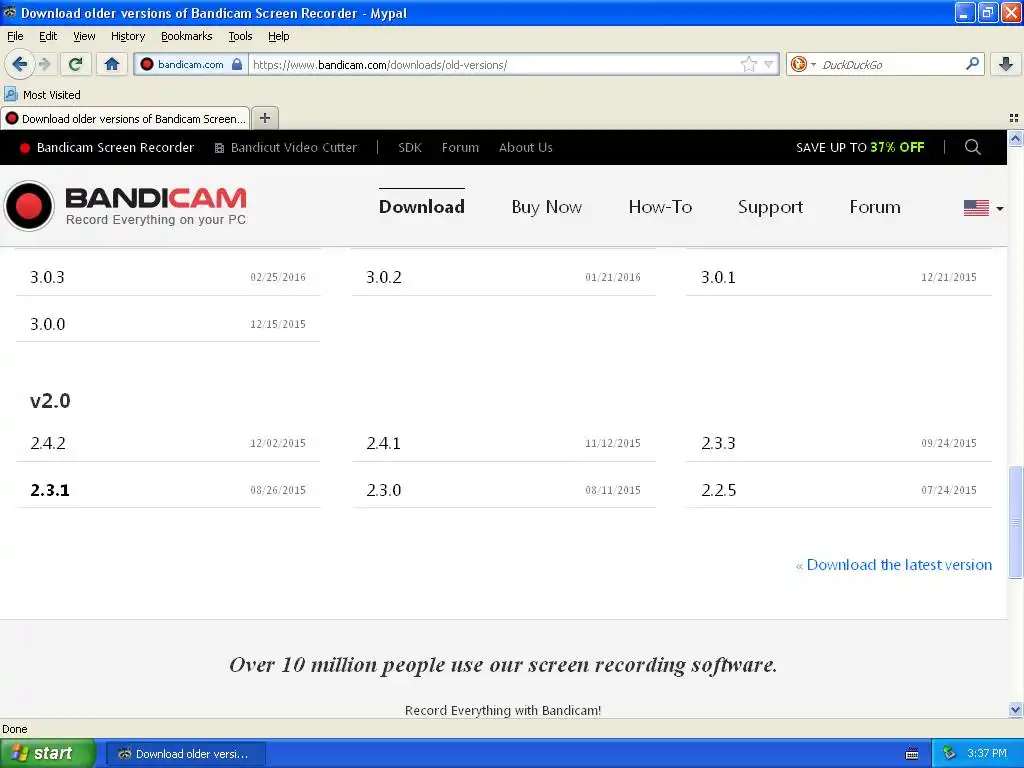1024x768 pixels.
Task: Open Bandicut Video Cutter link
Action: [286, 148]
